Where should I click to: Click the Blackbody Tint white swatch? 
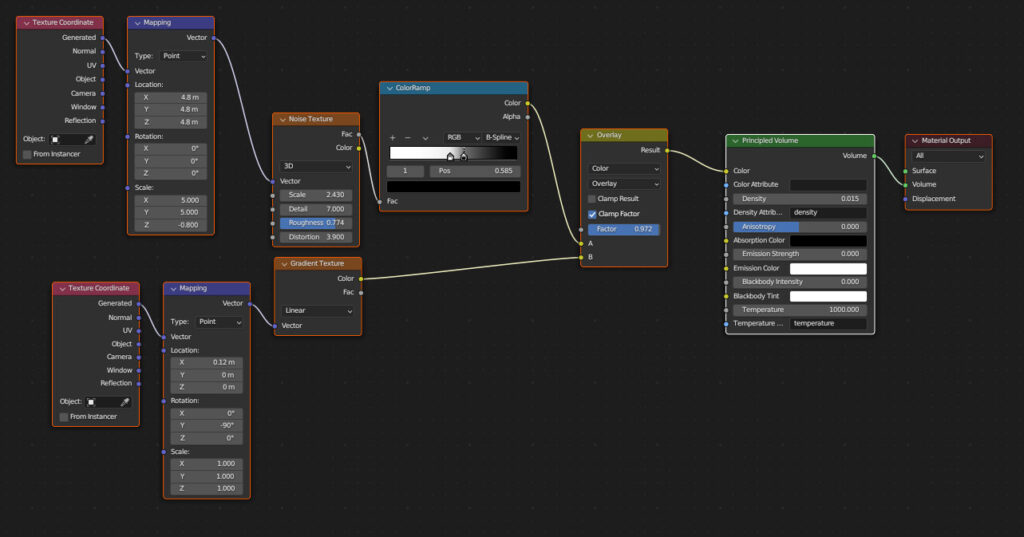point(828,297)
